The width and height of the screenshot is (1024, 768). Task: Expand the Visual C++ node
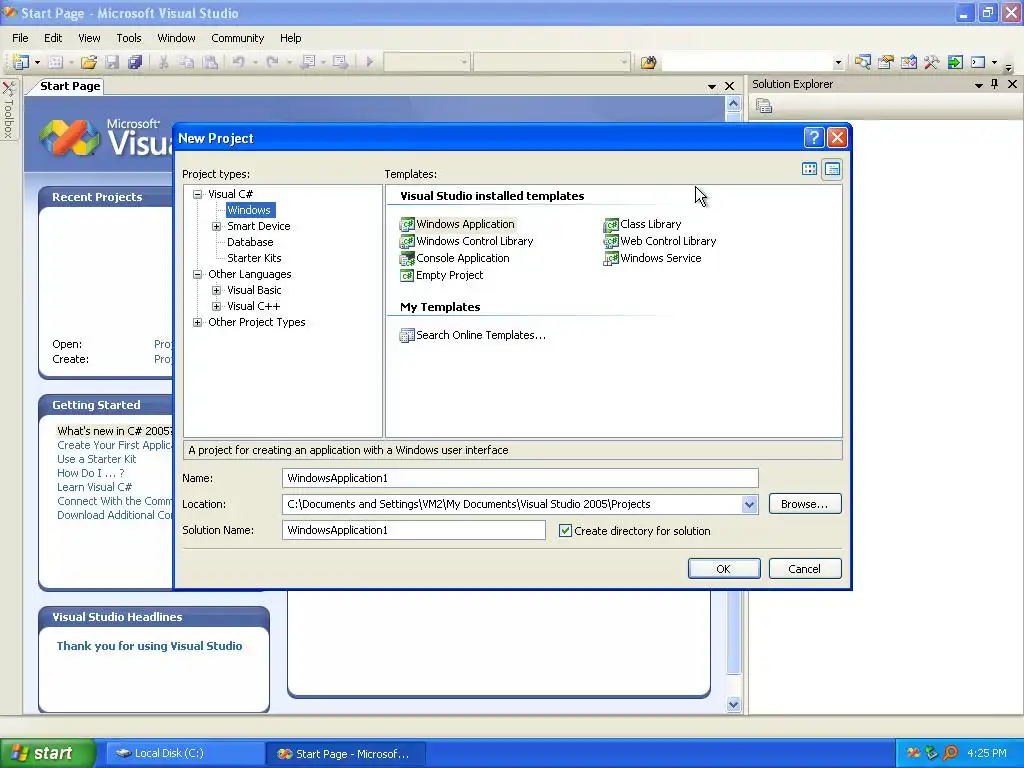pyautogui.click(x=216, y=306)
